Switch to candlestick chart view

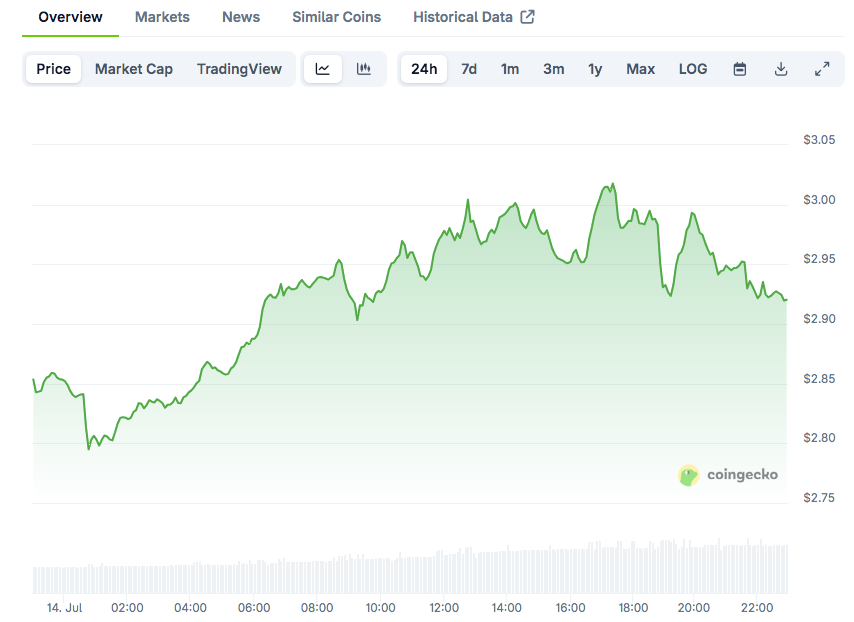pos(364,69)
